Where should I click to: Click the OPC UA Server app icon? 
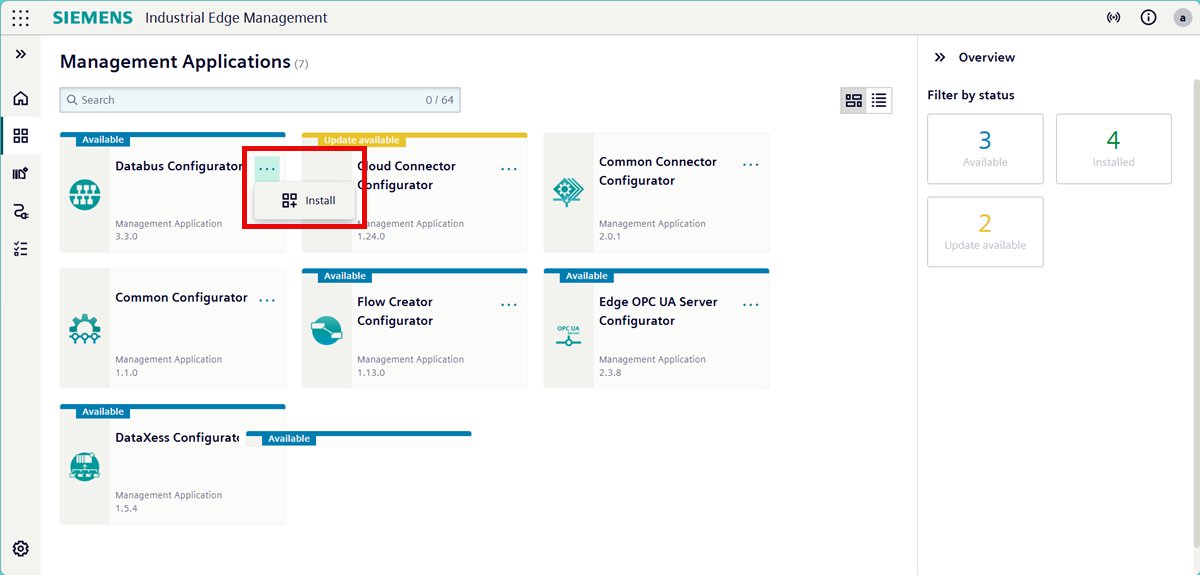(x=568, y=335)
